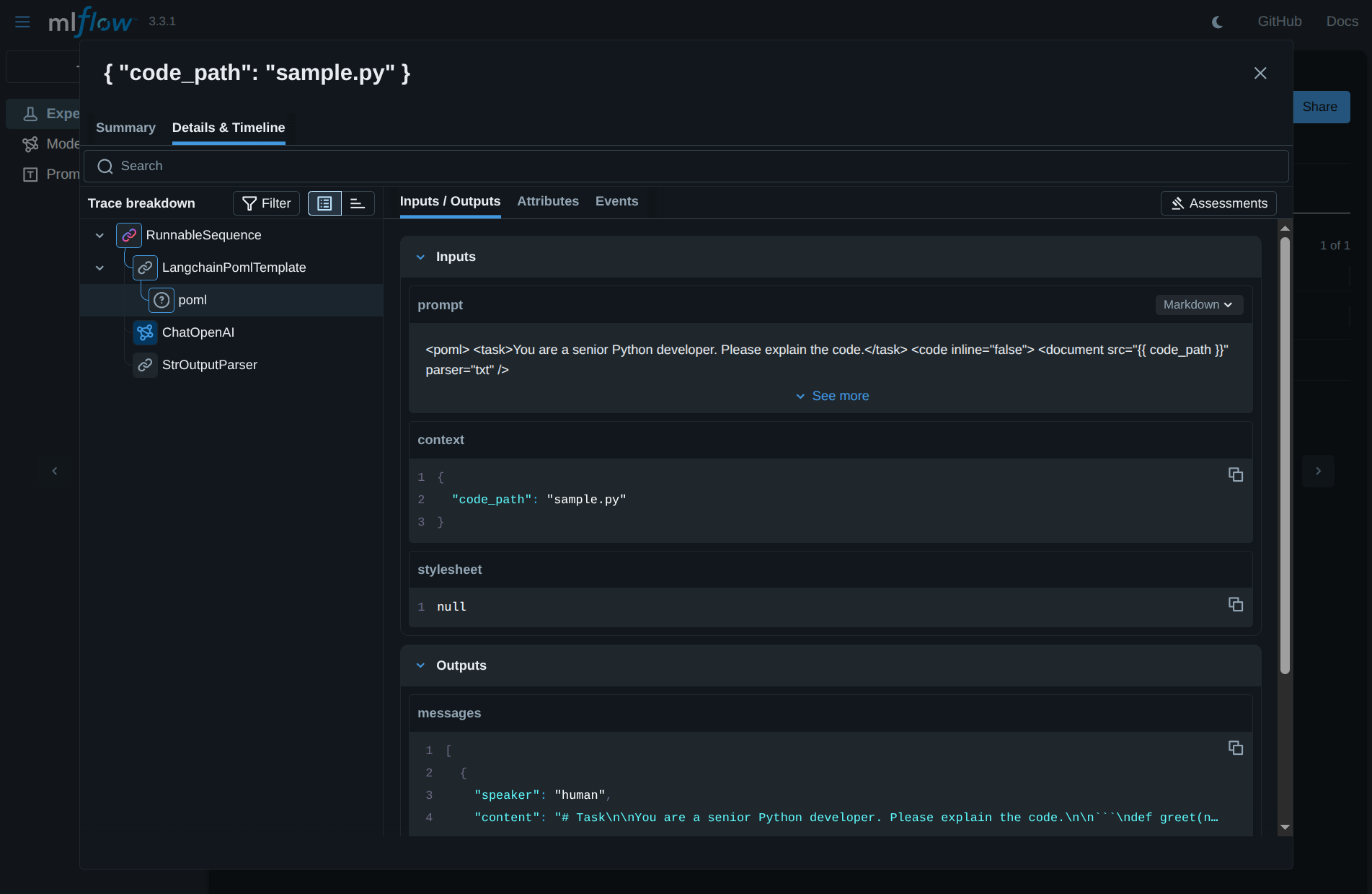Image resolution: width=1372 pixels, height=894 pixels.
Task: Close the trace details dialog
Action: (x=1260, y=74)
